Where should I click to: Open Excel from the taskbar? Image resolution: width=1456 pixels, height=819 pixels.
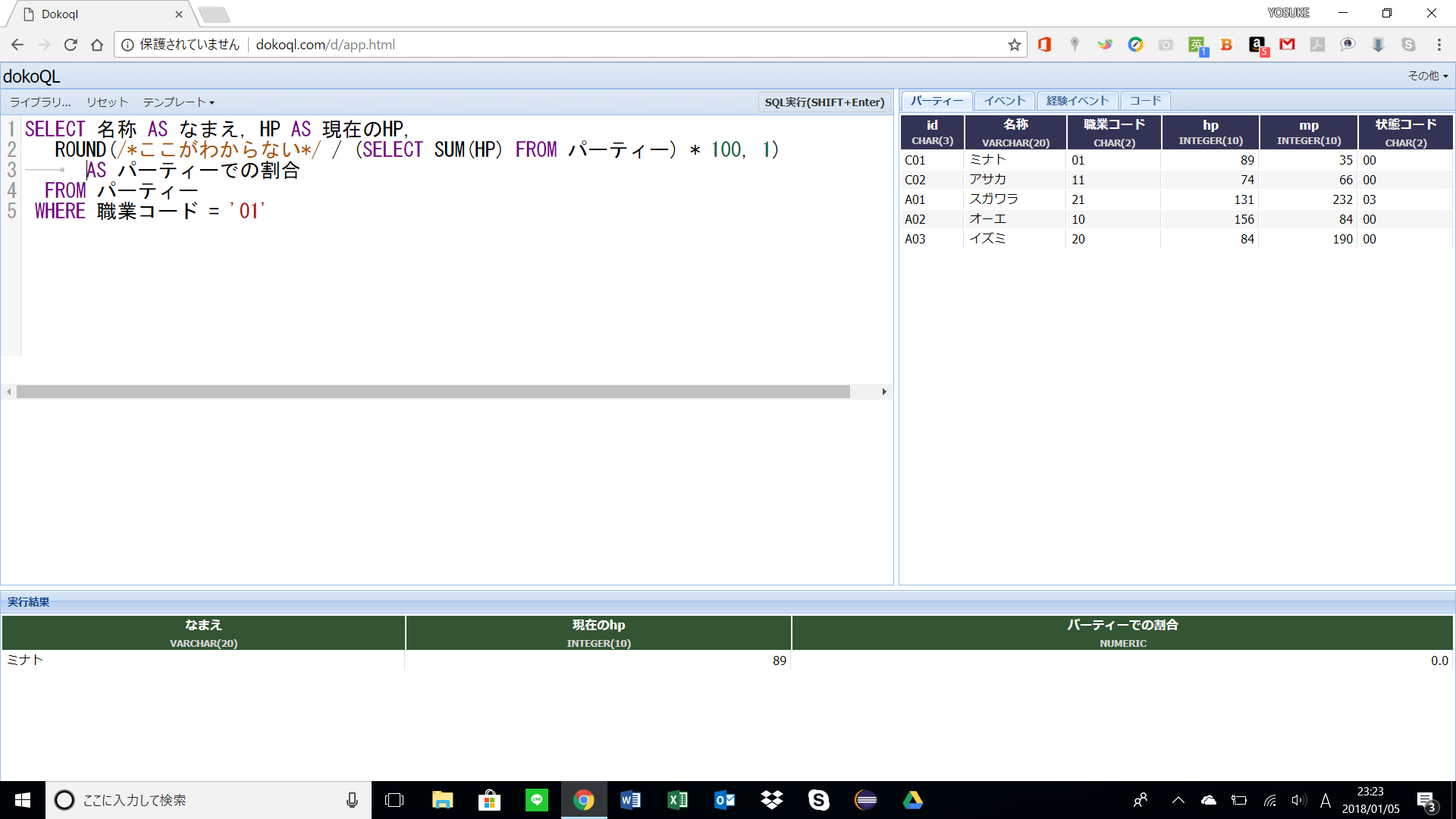(x=677, y=800)
